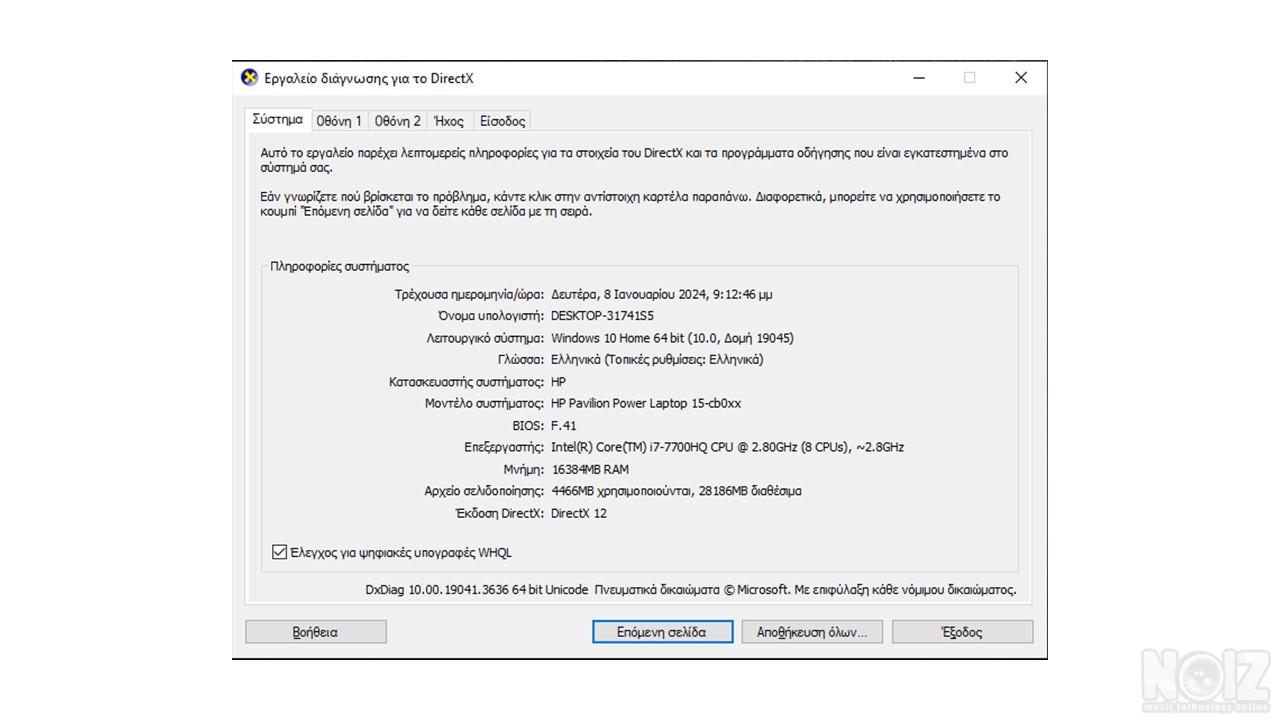Click the NOIZ watermark logo
Viewport: 1280px width, 720px height.
1205,682
